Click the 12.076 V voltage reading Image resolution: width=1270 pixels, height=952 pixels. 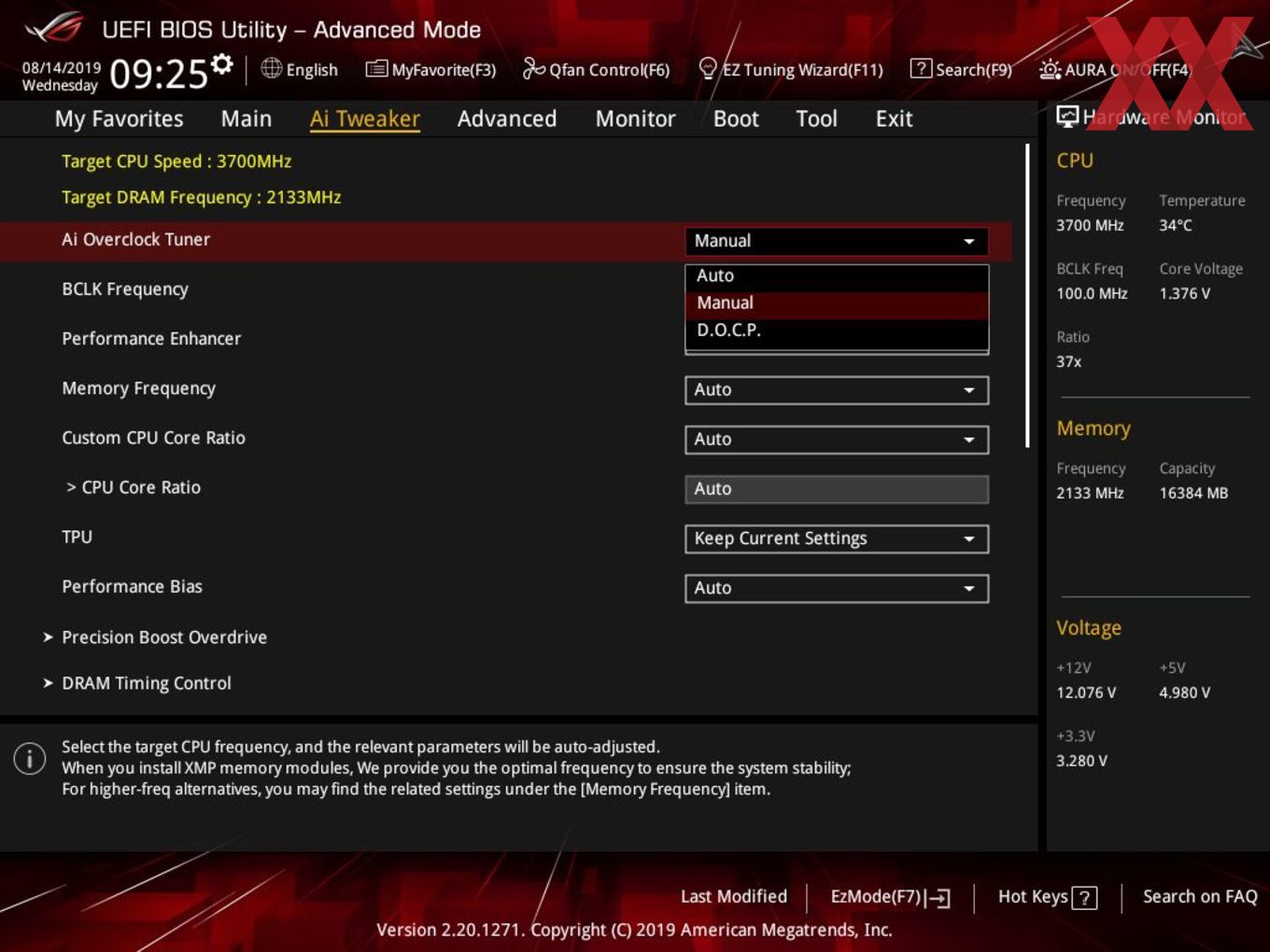click(x=1086, y=693)
